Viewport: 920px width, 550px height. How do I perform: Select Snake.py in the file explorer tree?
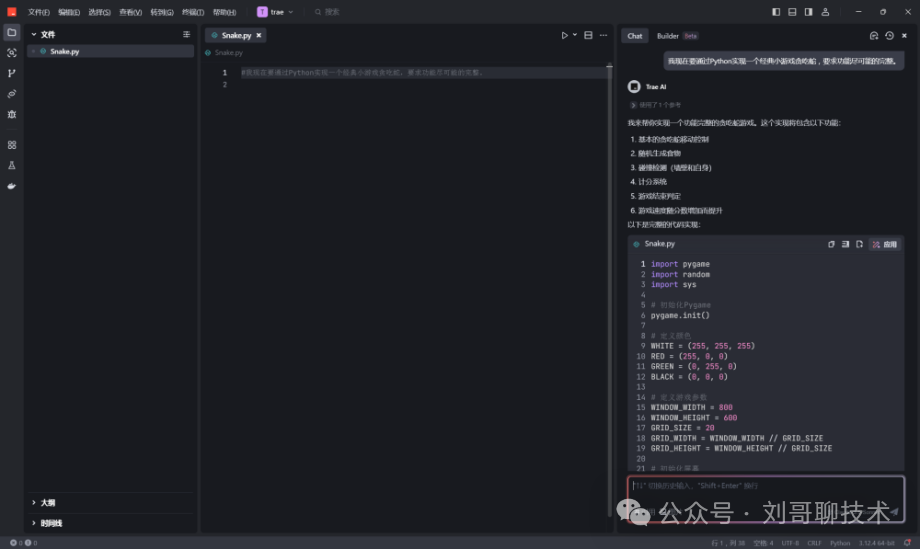click(x=64, y=51)
